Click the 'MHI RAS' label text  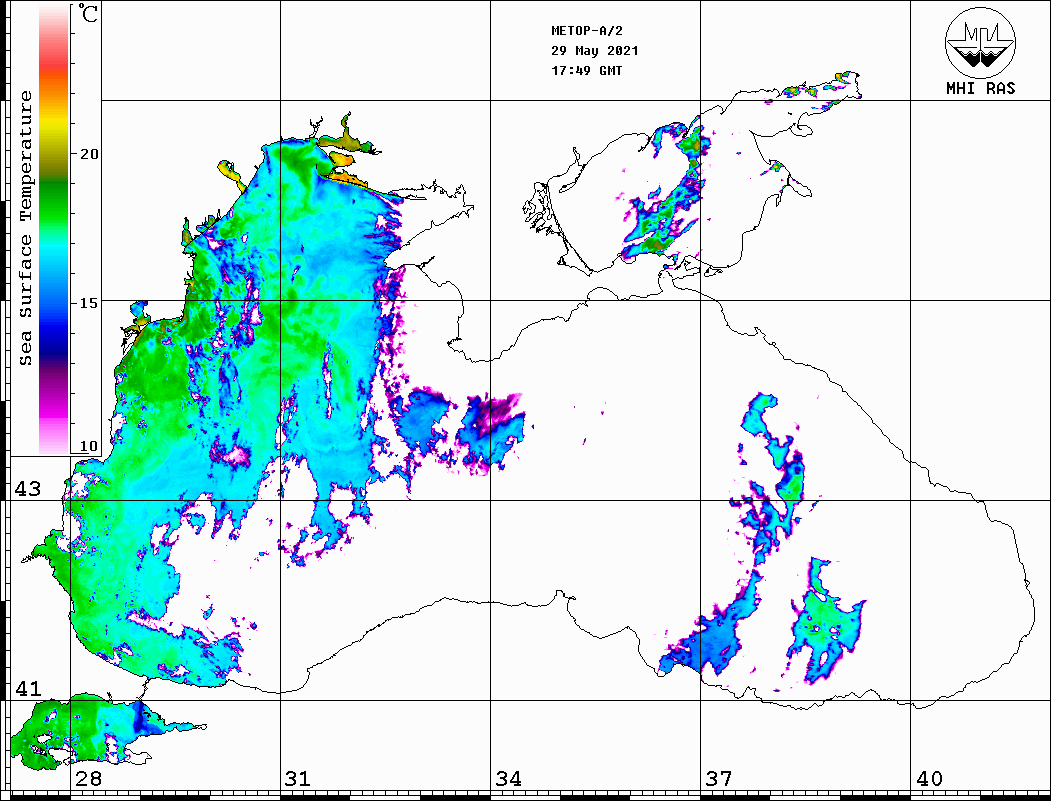980,88
